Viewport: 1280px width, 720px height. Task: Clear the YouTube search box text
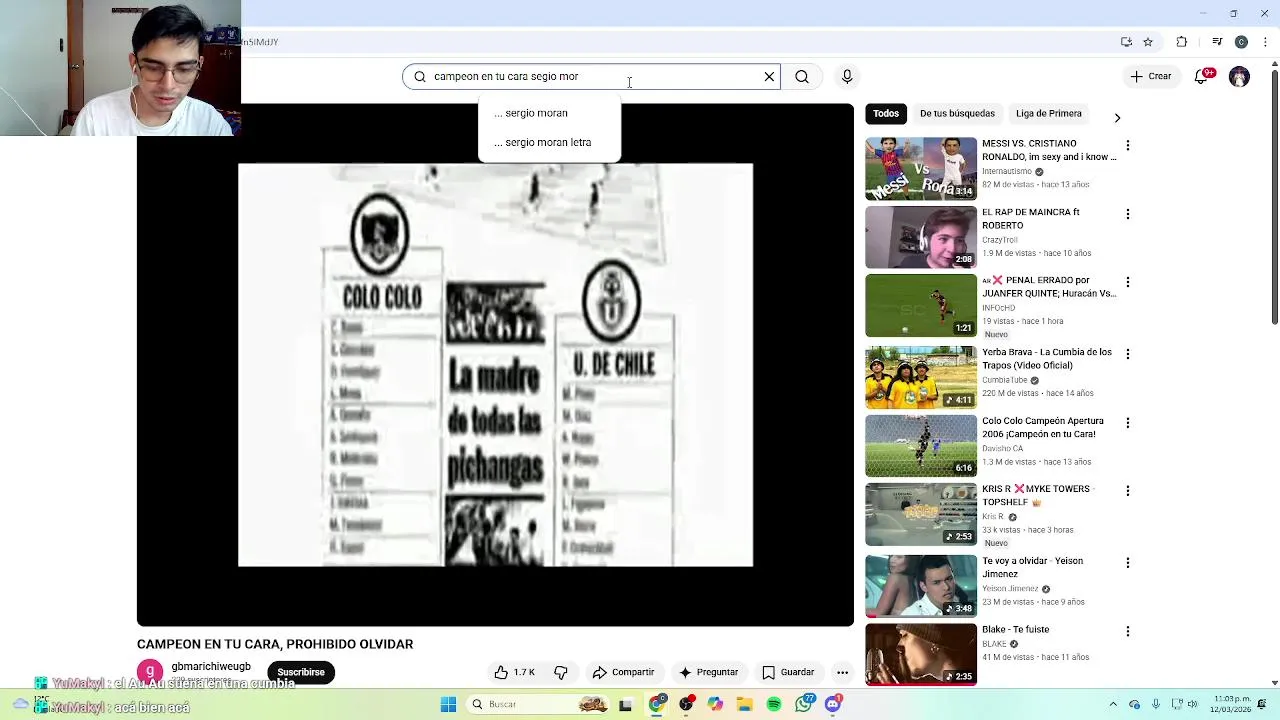pos(769,77)
